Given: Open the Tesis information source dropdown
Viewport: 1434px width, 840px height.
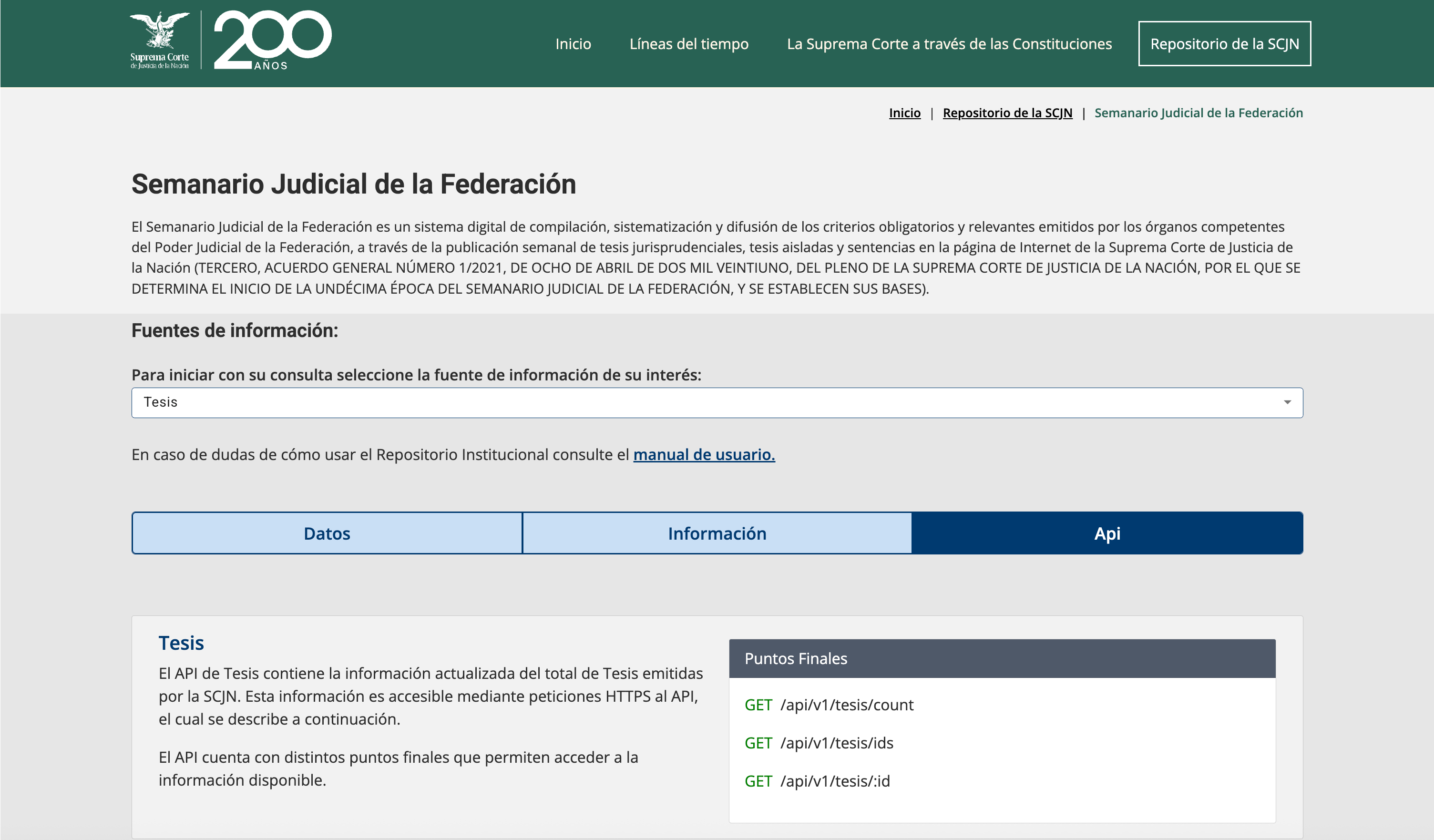Looking at the screenshot, I should 717,402.
